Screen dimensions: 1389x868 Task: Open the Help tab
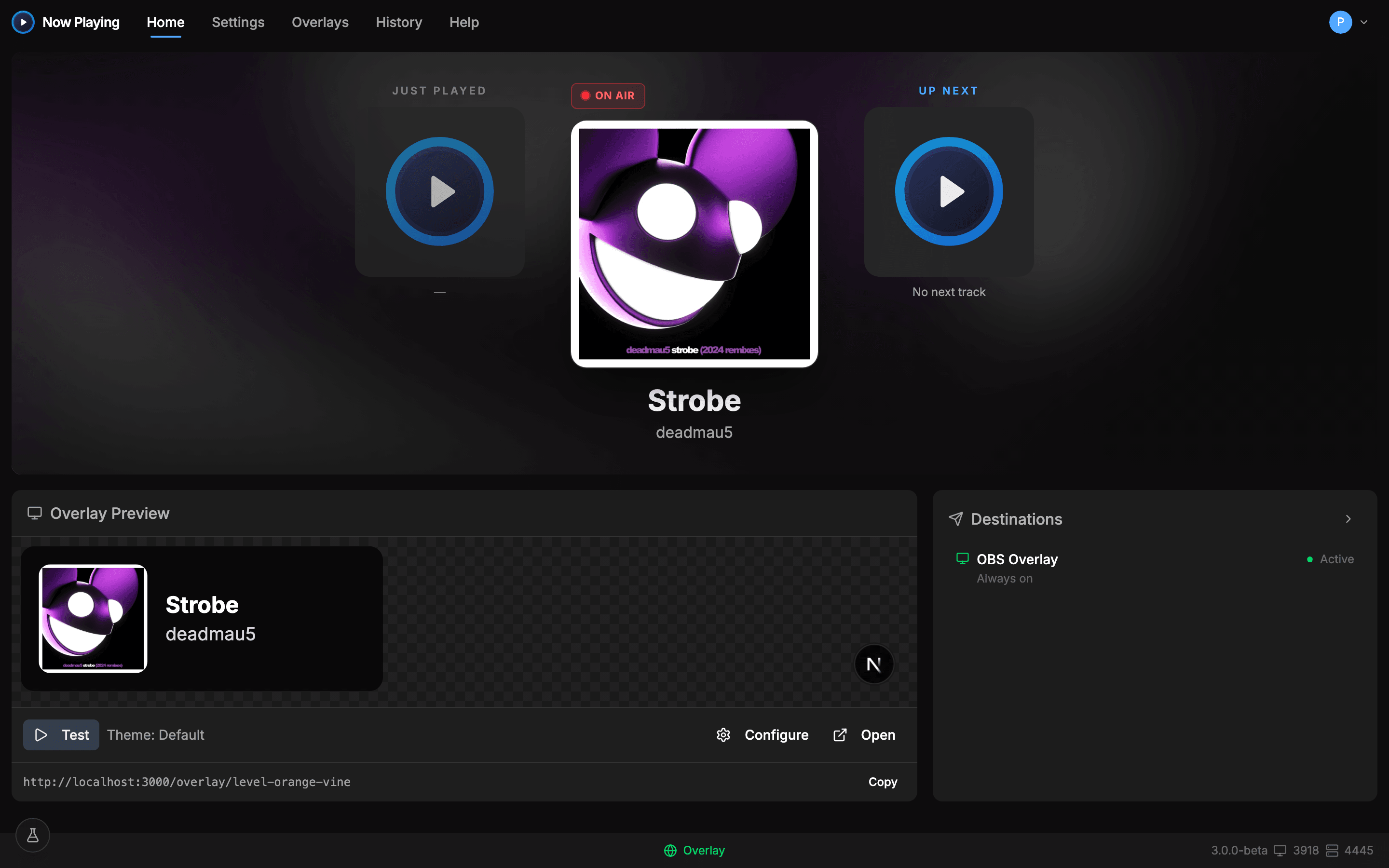464,22
